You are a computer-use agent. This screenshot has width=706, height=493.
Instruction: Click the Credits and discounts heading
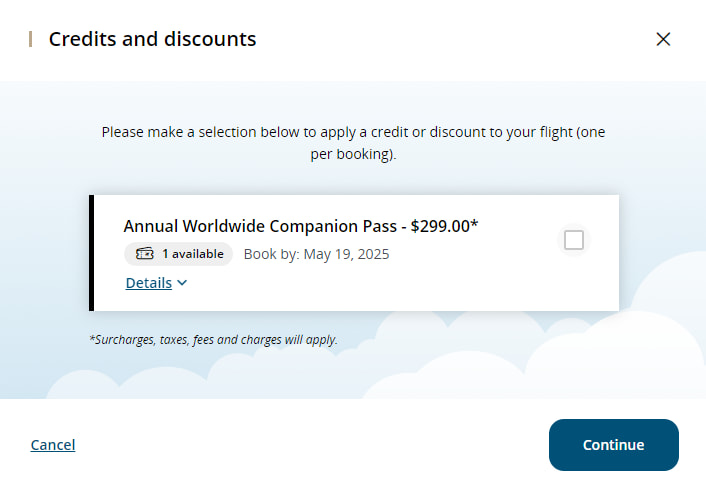tap(152, 39)
